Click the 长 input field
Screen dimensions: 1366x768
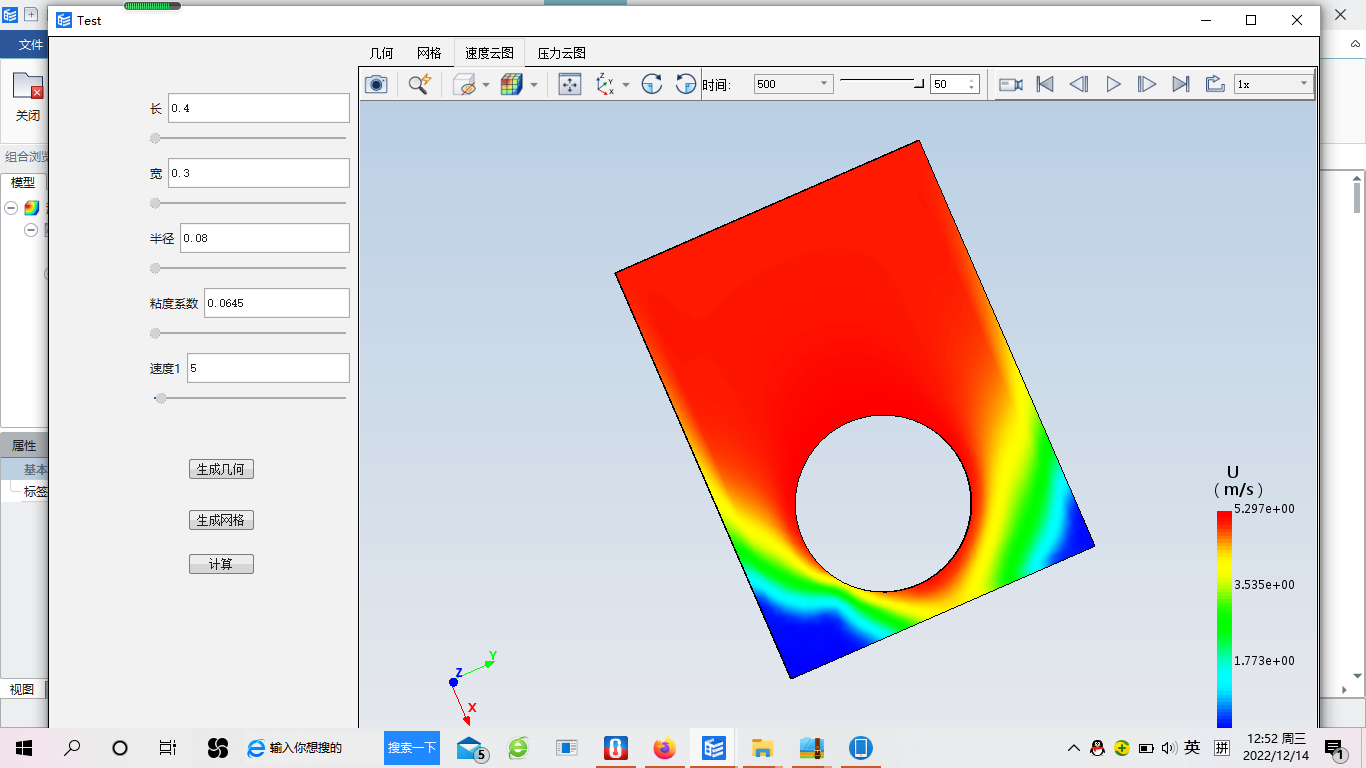259,108
